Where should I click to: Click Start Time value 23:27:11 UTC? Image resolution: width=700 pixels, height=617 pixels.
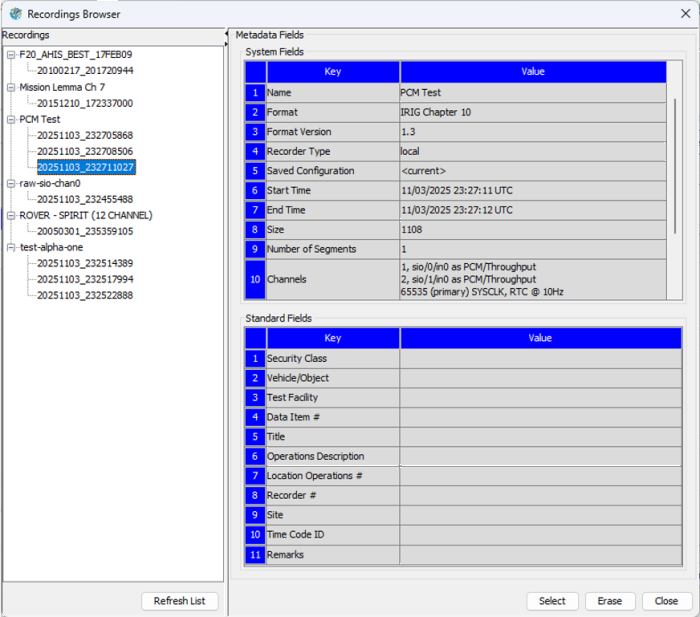533,191
